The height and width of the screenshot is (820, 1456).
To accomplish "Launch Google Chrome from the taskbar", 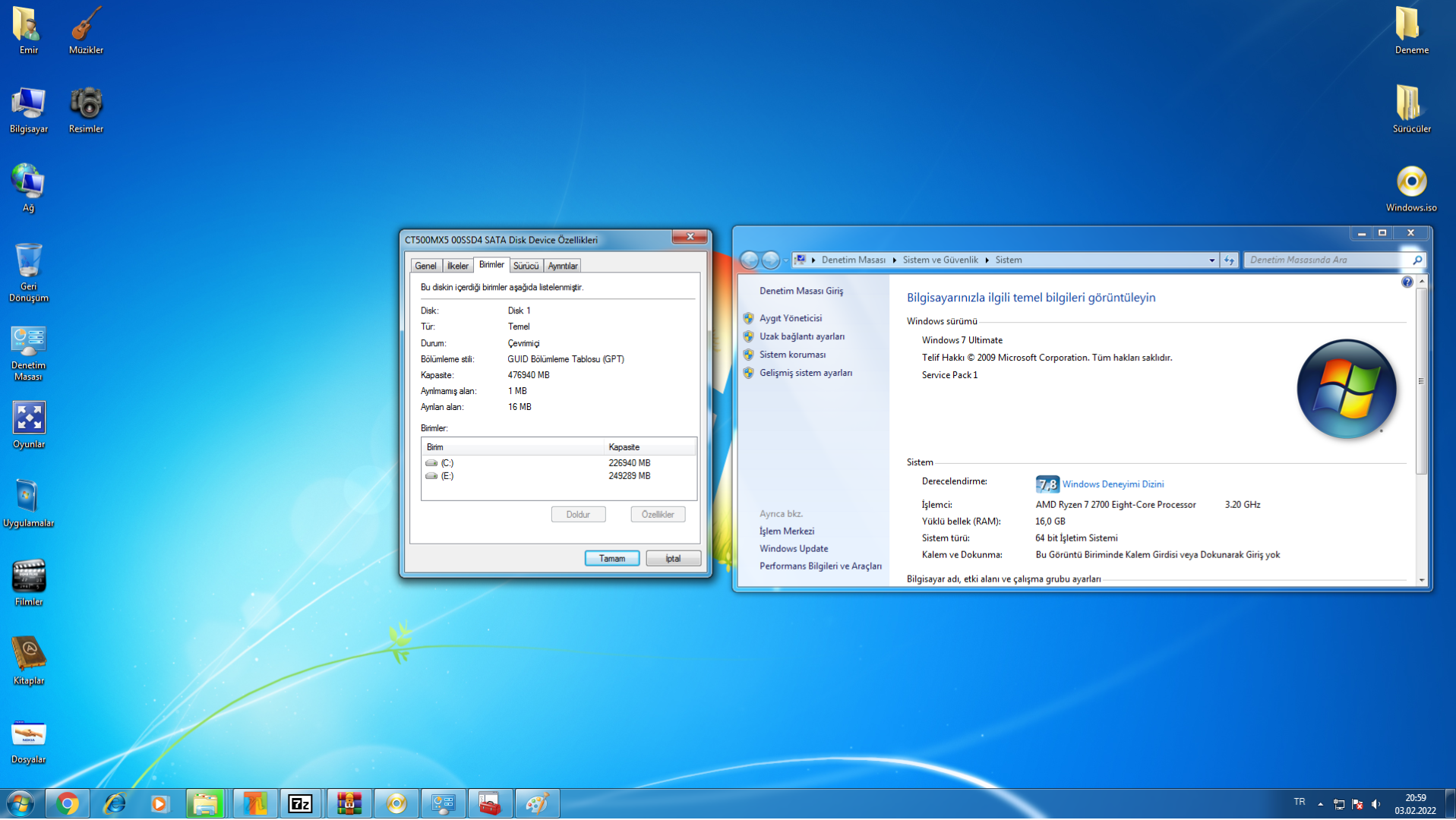I will coord(68,803).
